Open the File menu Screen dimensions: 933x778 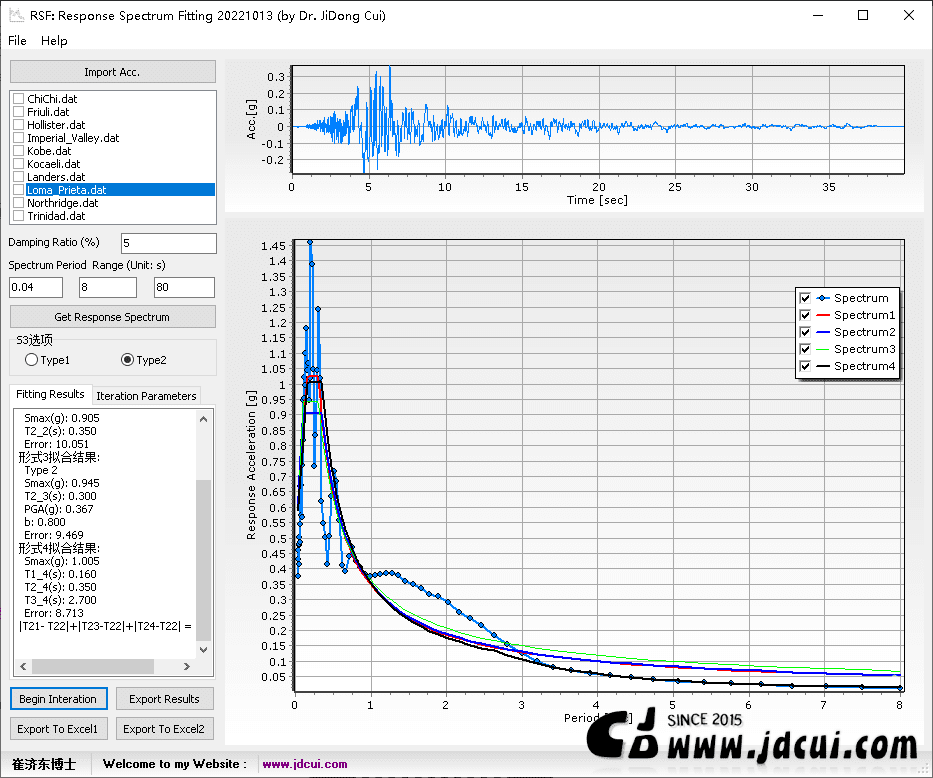point(17,40)
